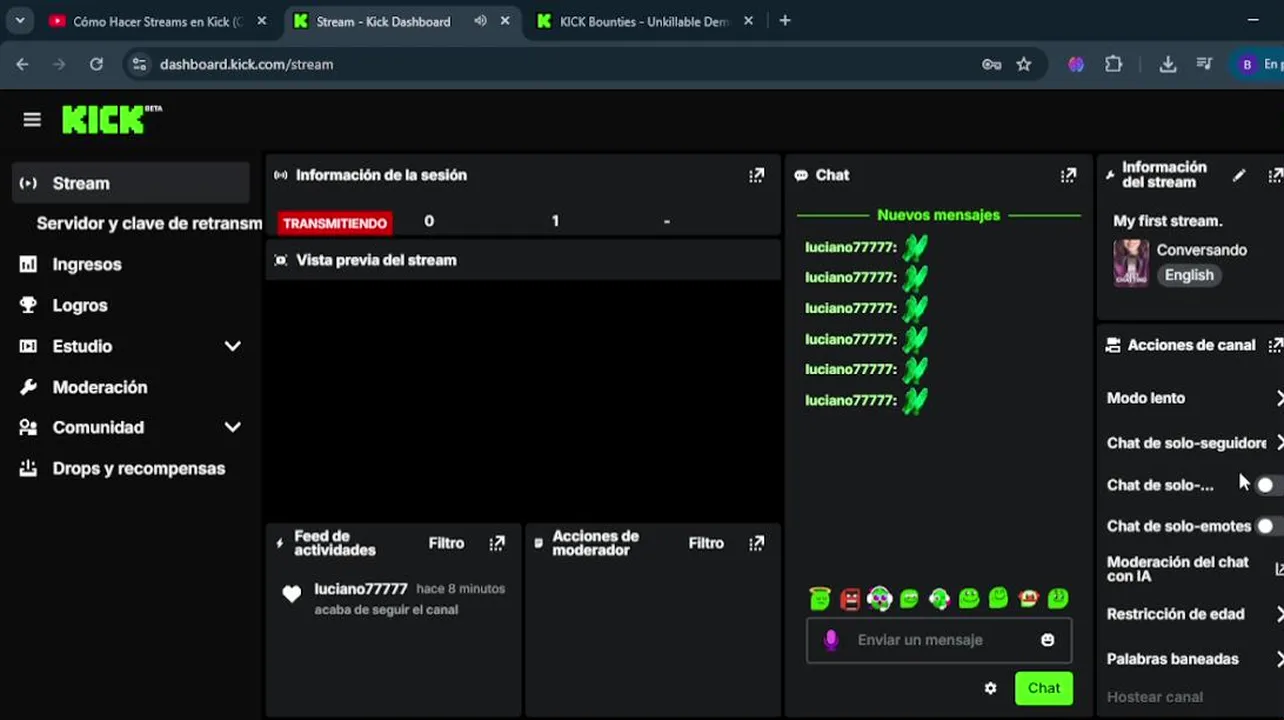Click luciano77777 in activity feed
This screenshot has width=1284, height=720.
tap(361, 589)
